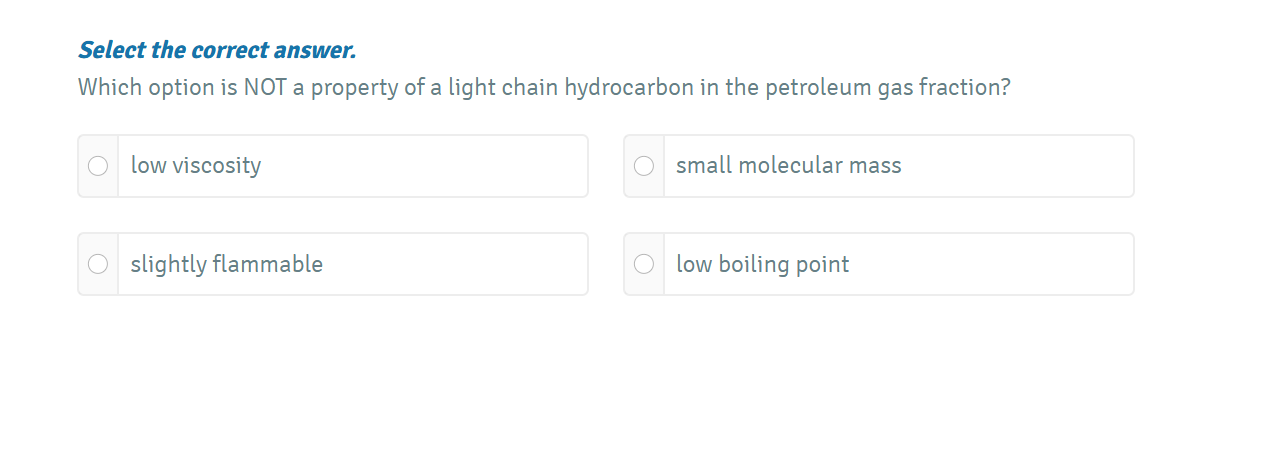Choose the small molecular mass radio button
This screenshot has height=454, width=1261.
pyautogui.click(x=644, y=166)
